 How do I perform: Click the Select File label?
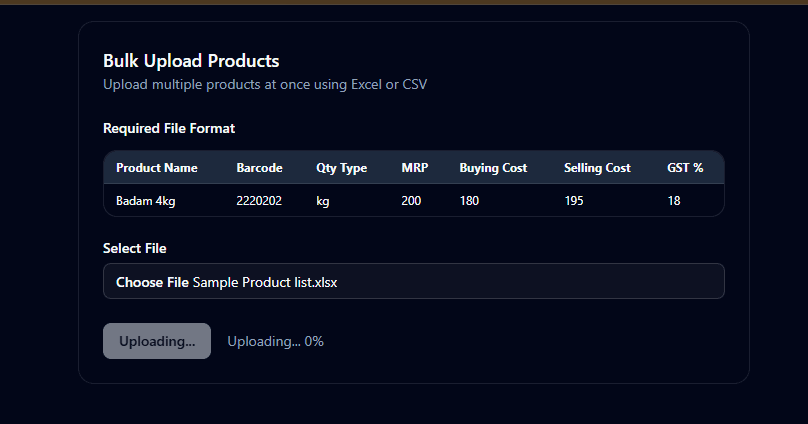click(x=134, y=248)
